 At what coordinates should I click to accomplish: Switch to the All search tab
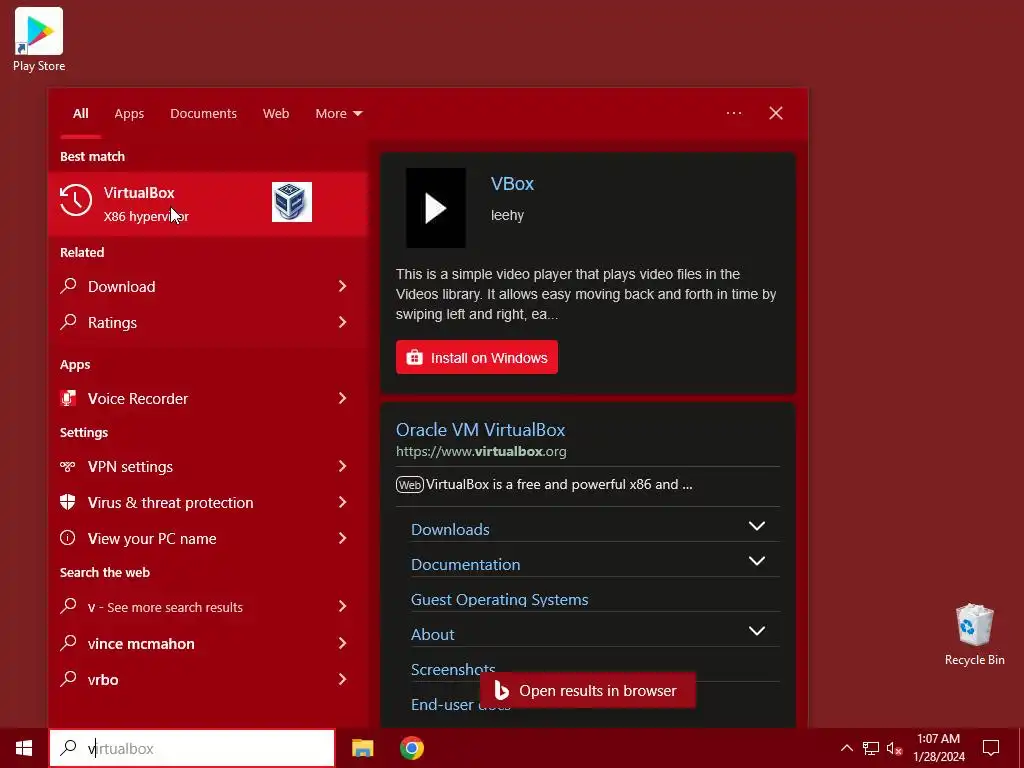pos(80,114)
